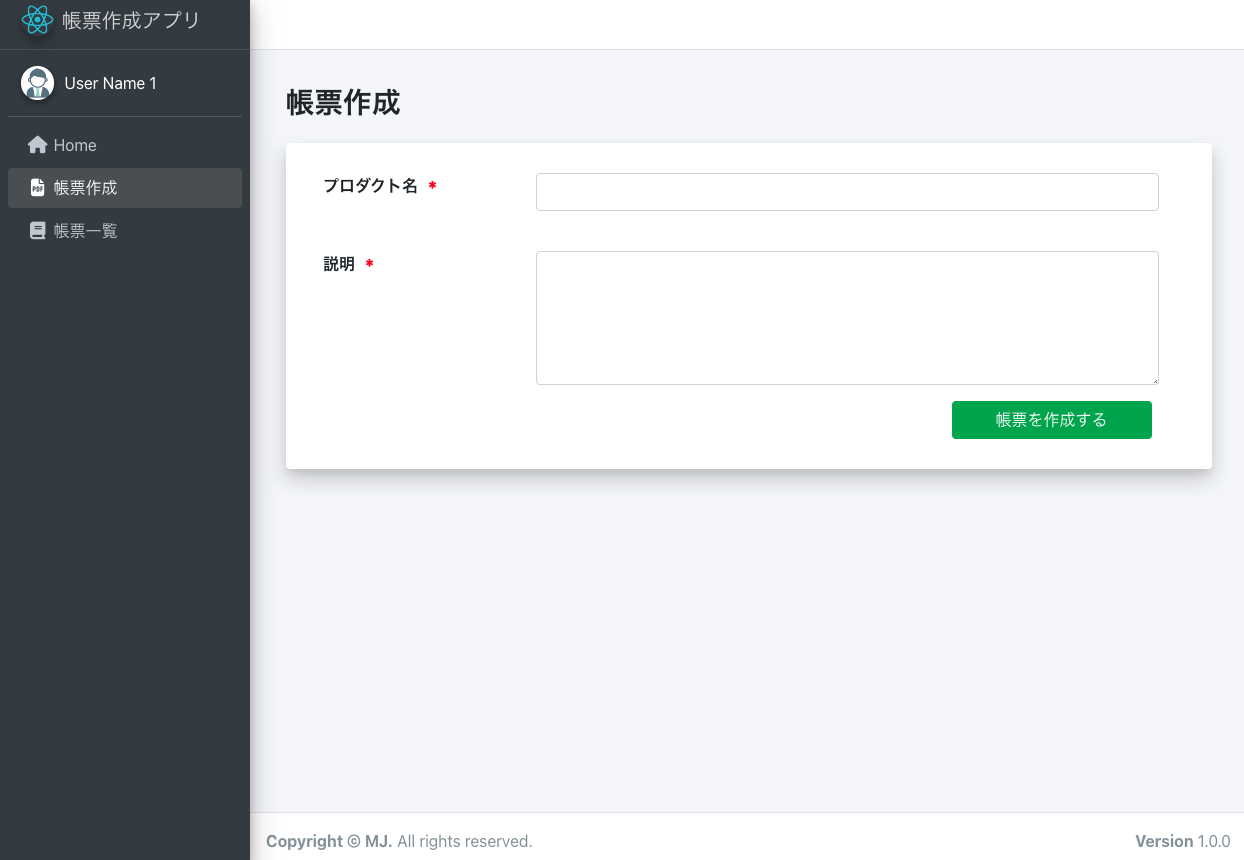The width and height of the screenshot is (1244, 860).
Task: Click the React logo in the header
Action: click(x=37, y=19)
